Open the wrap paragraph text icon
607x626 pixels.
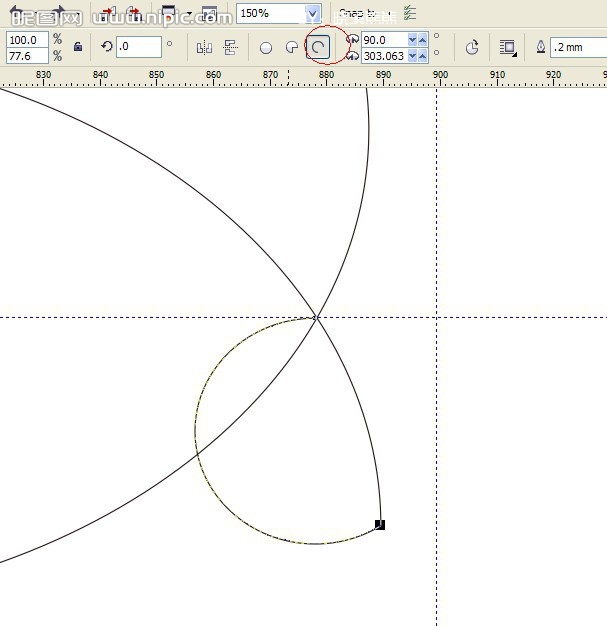click(508, 48)
